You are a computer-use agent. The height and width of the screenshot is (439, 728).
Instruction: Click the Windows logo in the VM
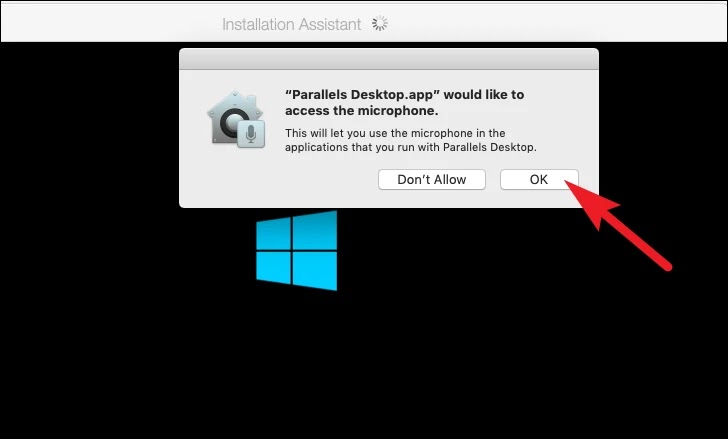point(297,251)
